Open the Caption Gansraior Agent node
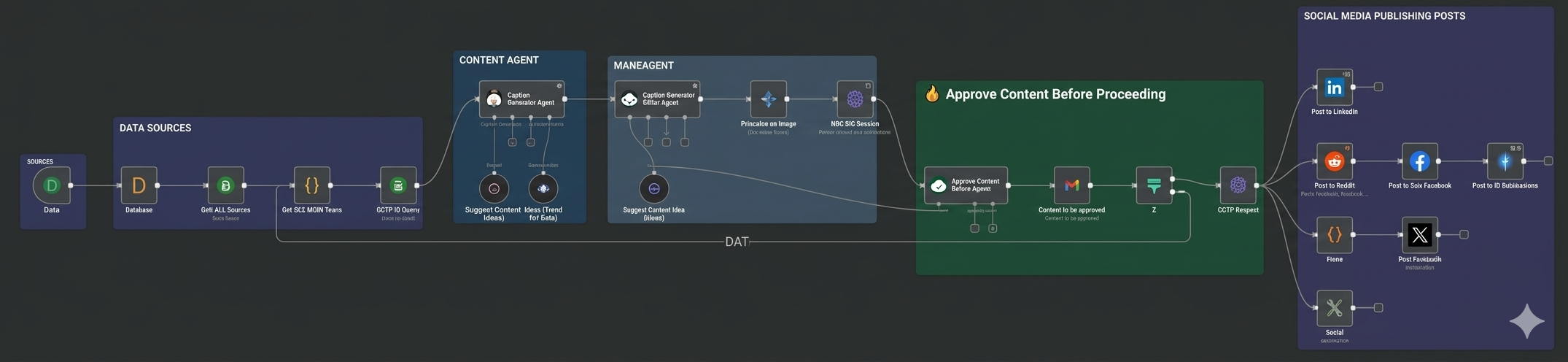This screenshot has height=362, width=1568. (x=521, y=99)
